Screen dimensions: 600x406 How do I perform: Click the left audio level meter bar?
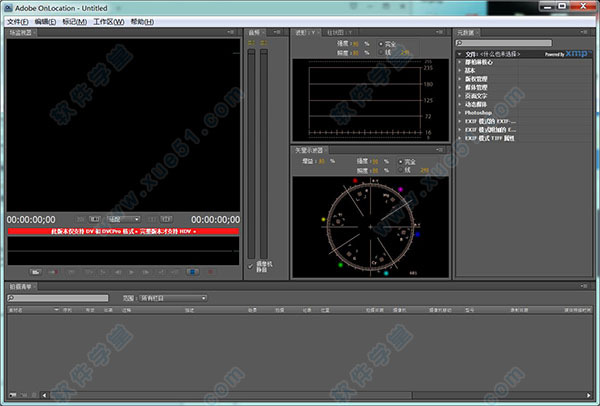[251, 154]
